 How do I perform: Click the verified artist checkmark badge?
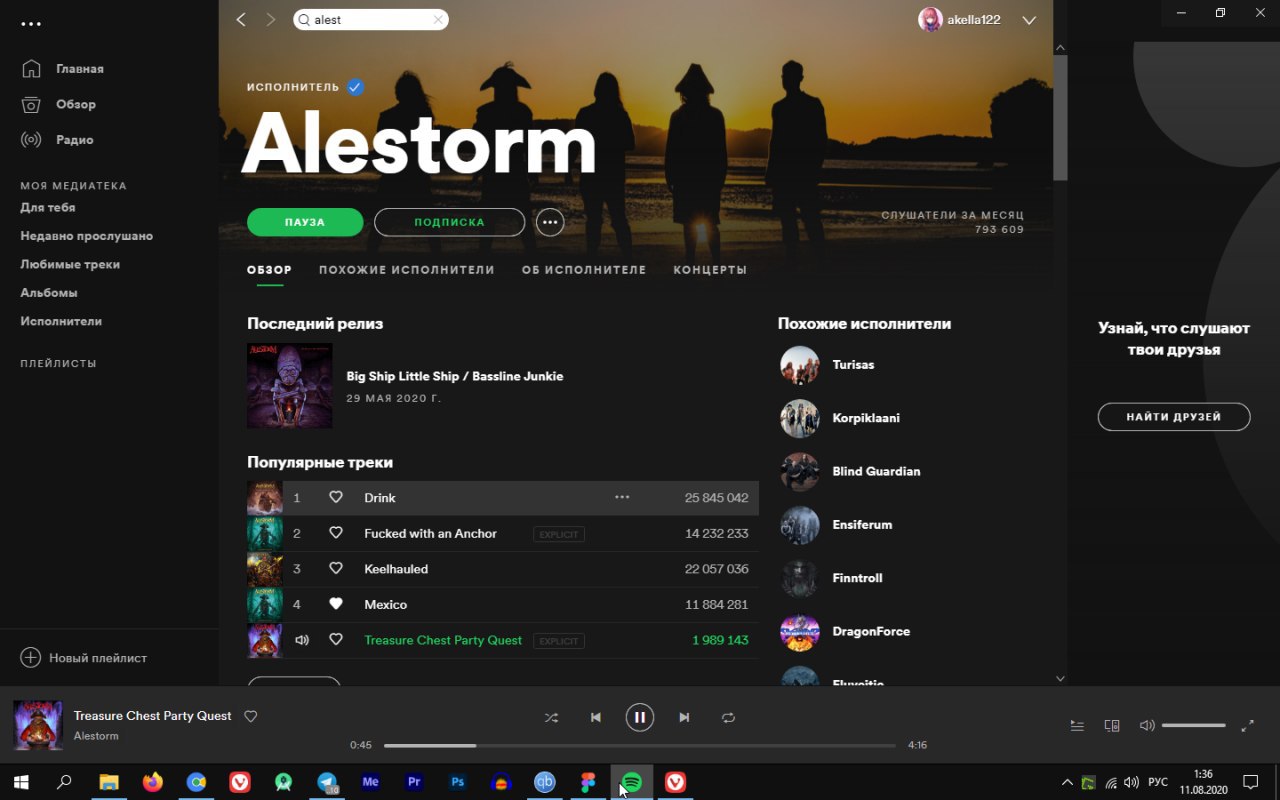pyautogui.click(x=355, y=87)
